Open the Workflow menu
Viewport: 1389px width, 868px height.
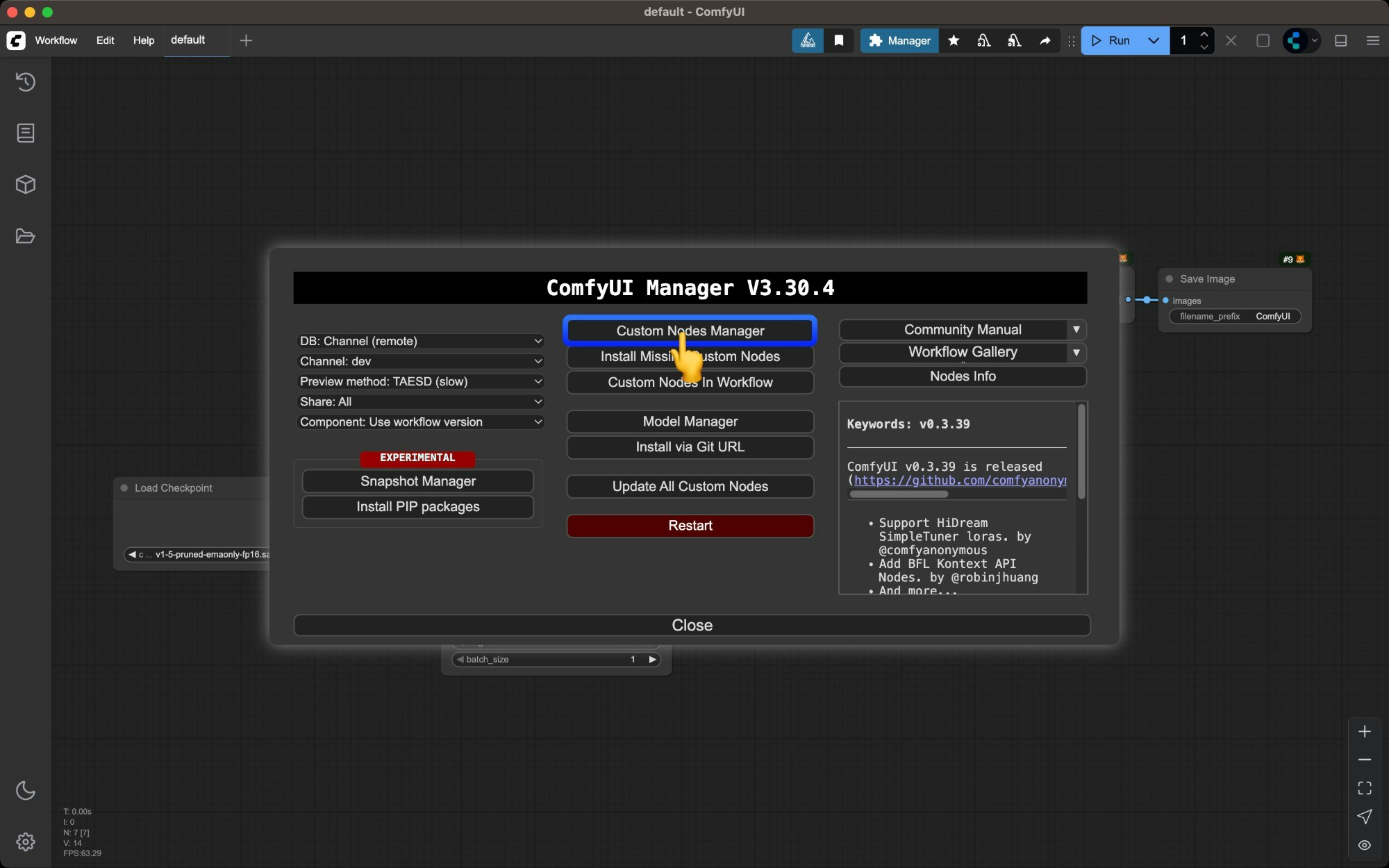tap(56, 40)
